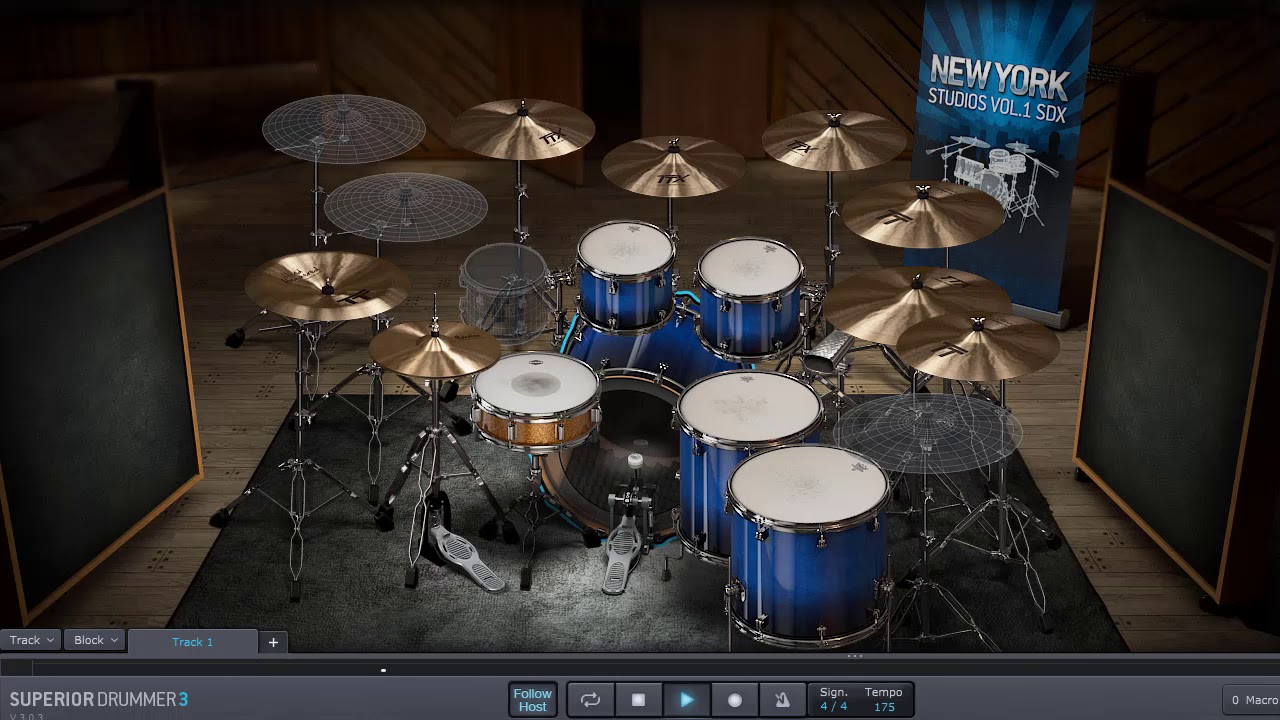Click the empty wireframe cymbal slot top-left
1280x720 pixels.
[x=344, y=129]
